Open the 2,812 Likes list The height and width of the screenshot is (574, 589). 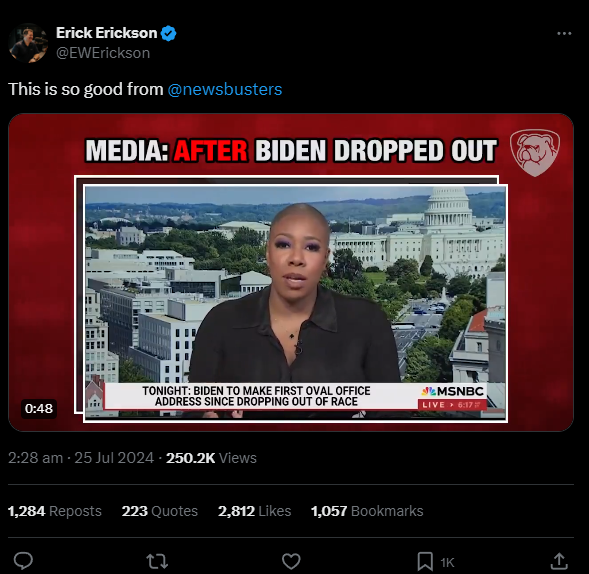pyautogui.click(x=255, y=511)
